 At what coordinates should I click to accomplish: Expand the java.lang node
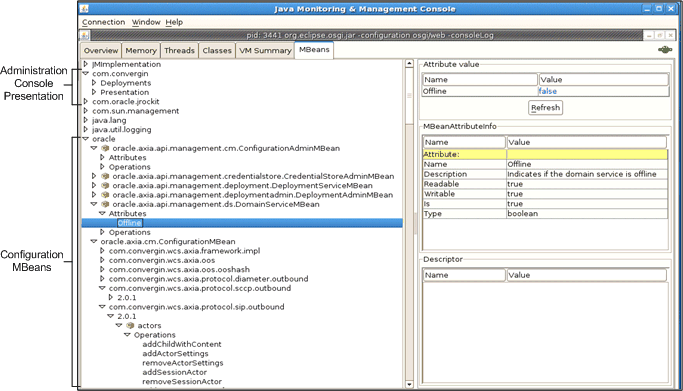click(86, 120)
